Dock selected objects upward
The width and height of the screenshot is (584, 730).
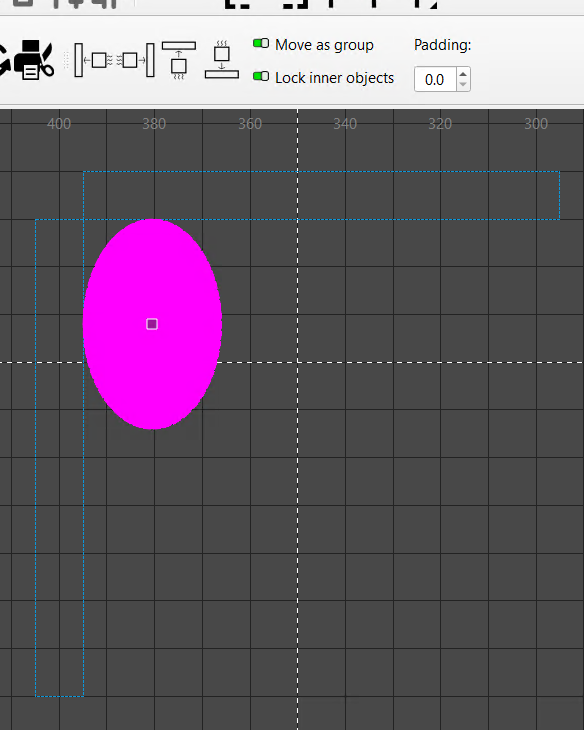(179, 61)
